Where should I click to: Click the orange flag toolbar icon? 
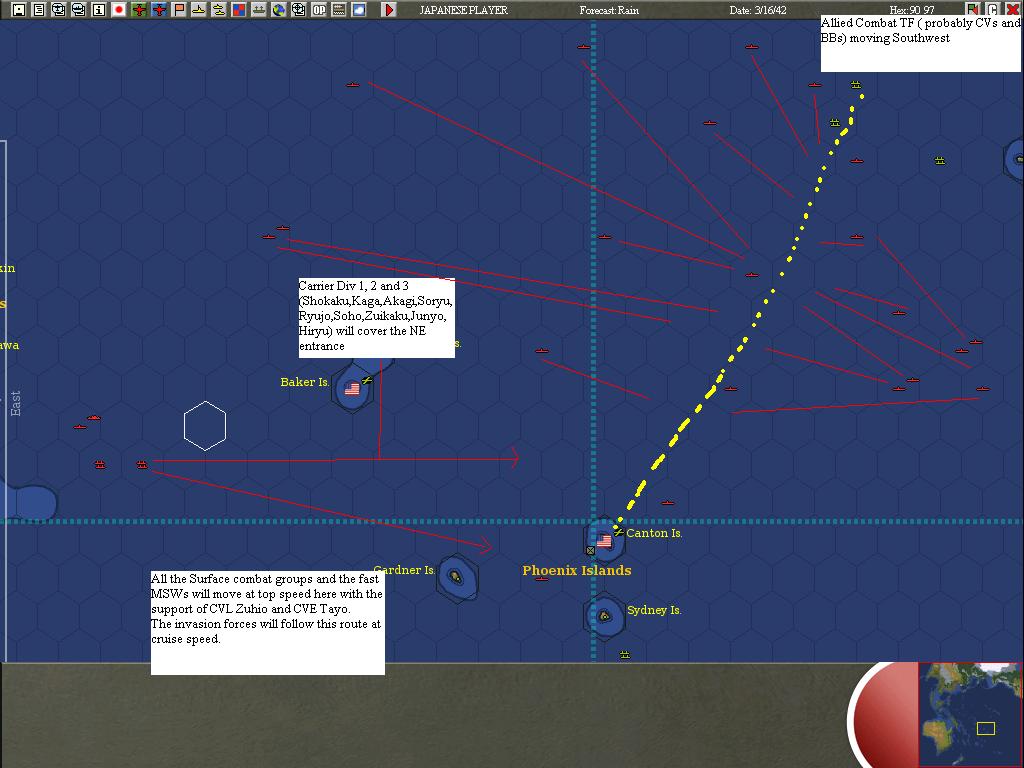179,10
